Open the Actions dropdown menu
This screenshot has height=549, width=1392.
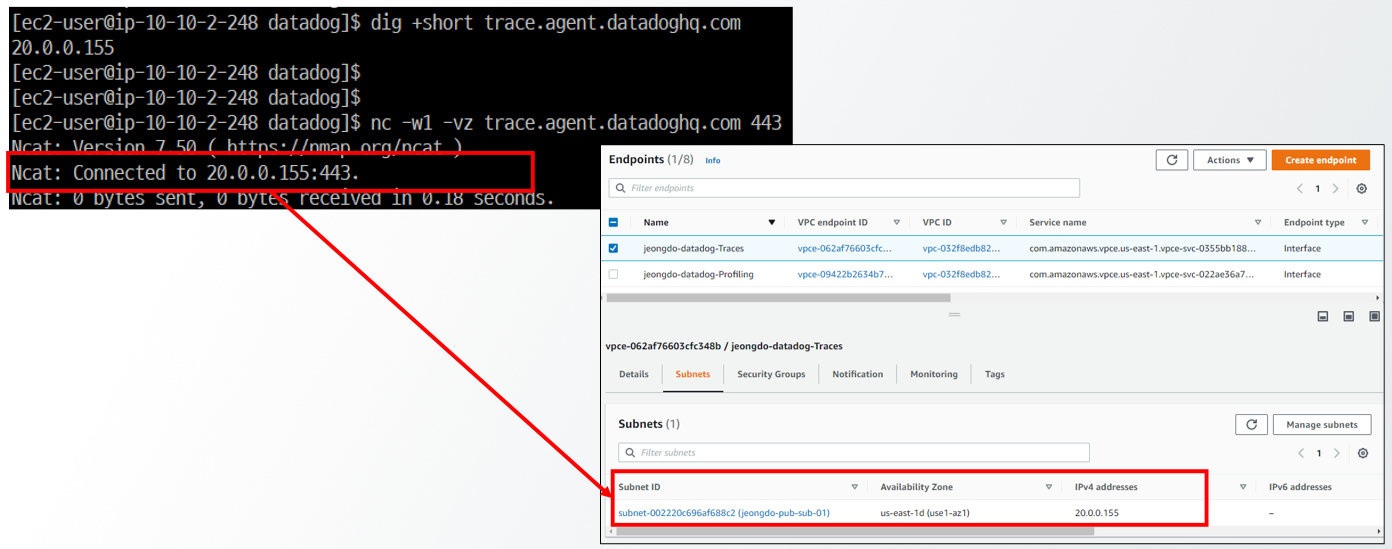pos(1229,160)
